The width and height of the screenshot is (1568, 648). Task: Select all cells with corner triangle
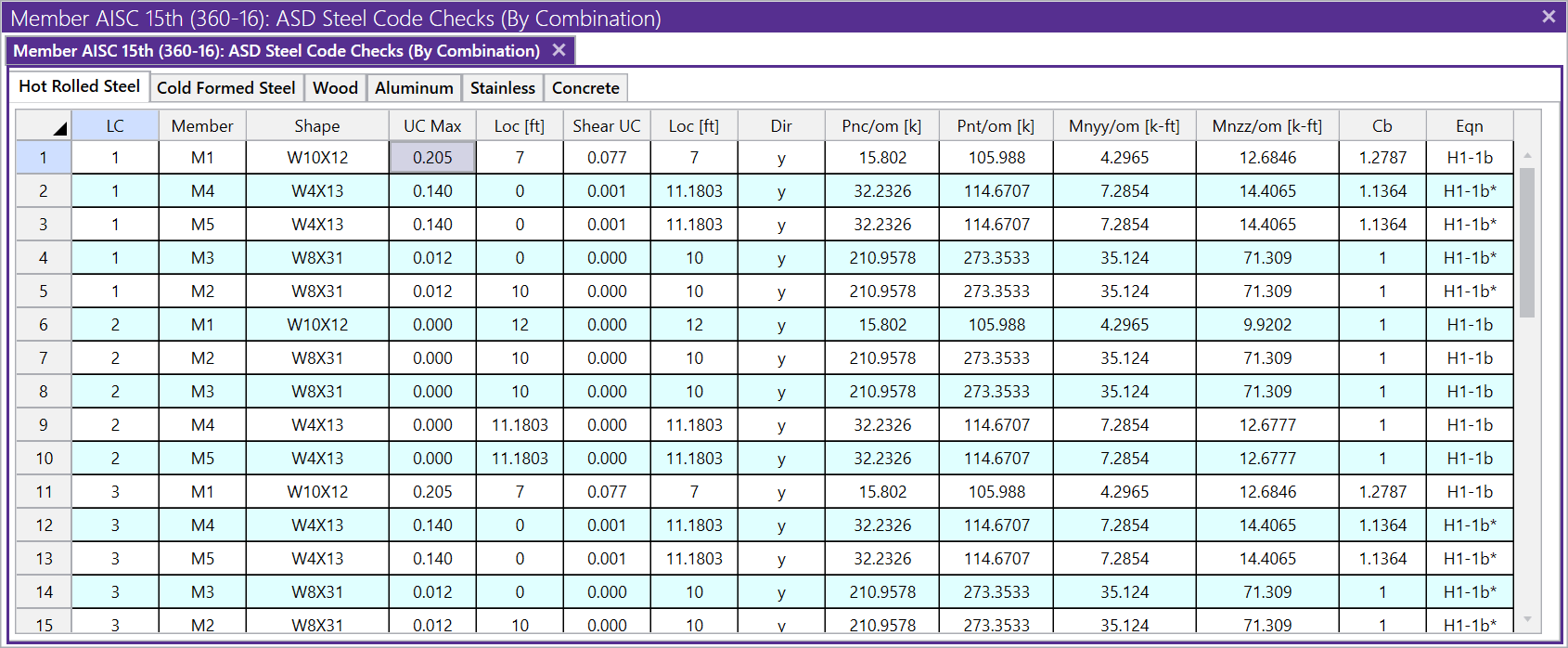pos(44,125)
